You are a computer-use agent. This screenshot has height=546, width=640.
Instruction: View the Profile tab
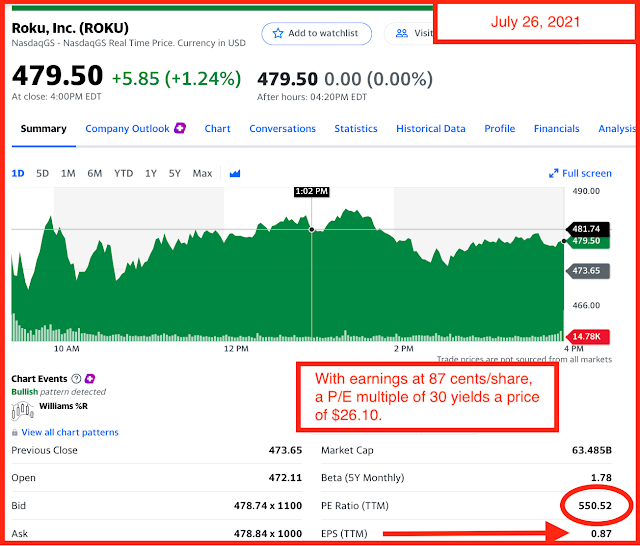tap(500, 129)
